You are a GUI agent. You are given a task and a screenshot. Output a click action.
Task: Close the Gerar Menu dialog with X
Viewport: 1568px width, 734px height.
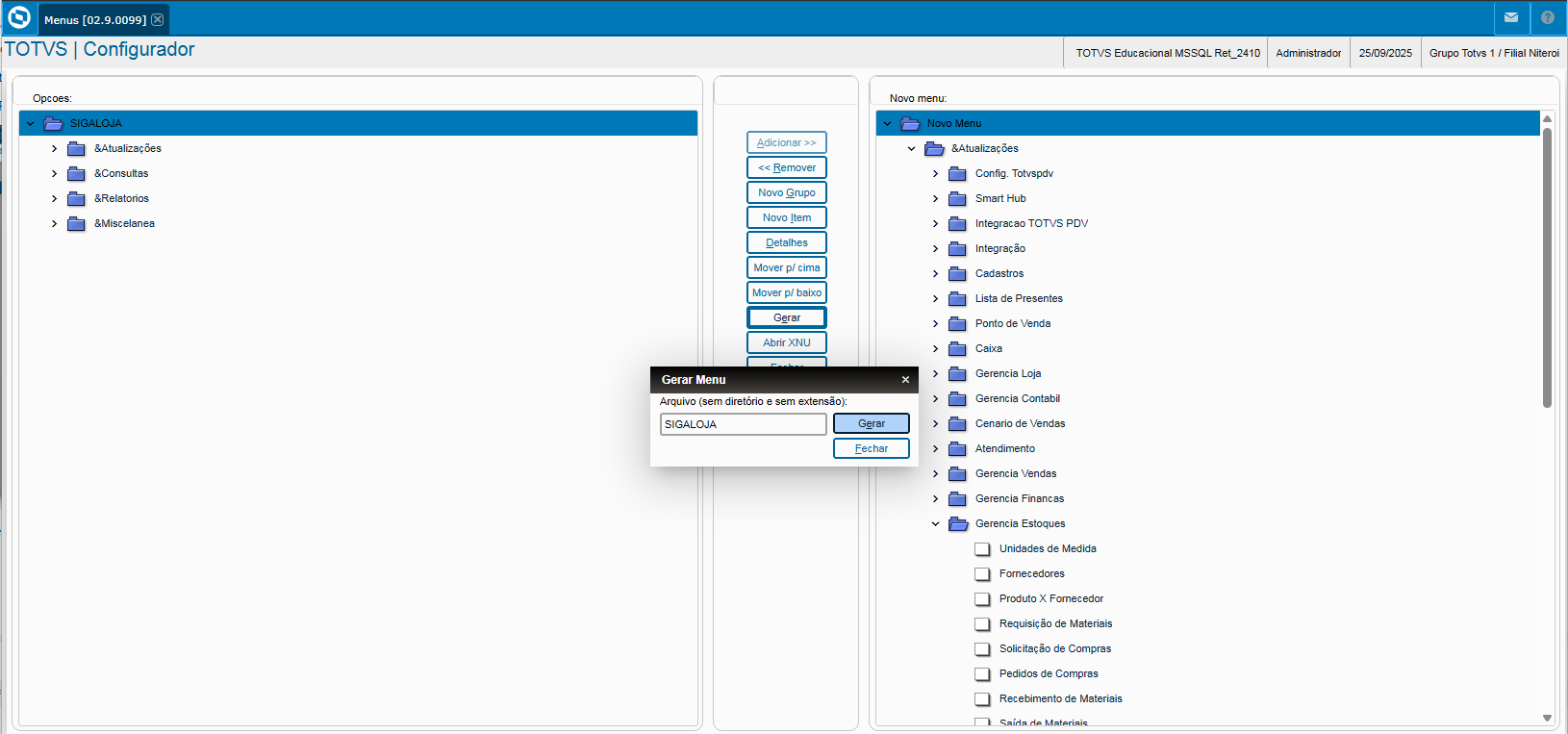[x=905, y=380]
